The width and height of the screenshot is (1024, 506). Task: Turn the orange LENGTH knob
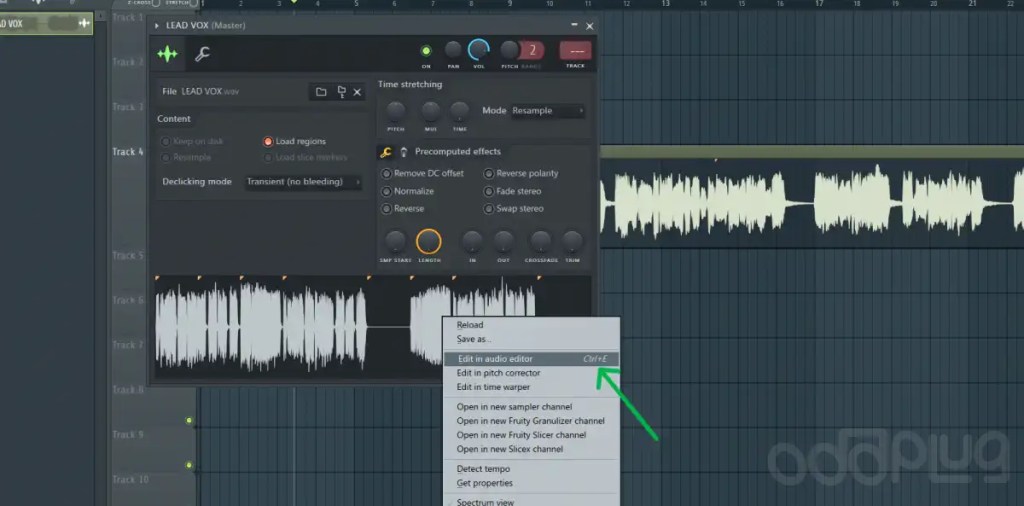[x=428, y=242]
